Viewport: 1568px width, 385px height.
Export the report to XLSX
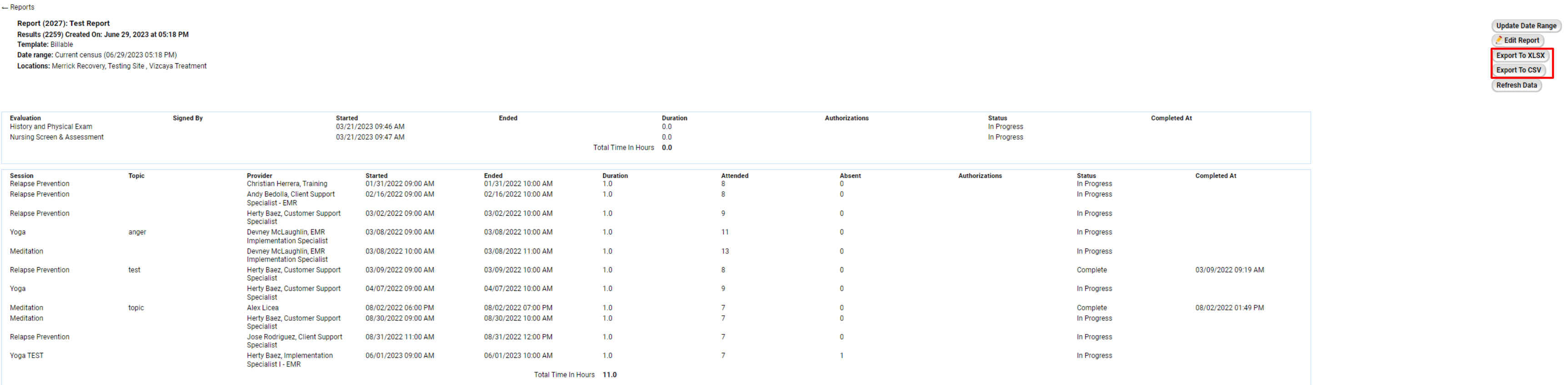pos(1520,56)
